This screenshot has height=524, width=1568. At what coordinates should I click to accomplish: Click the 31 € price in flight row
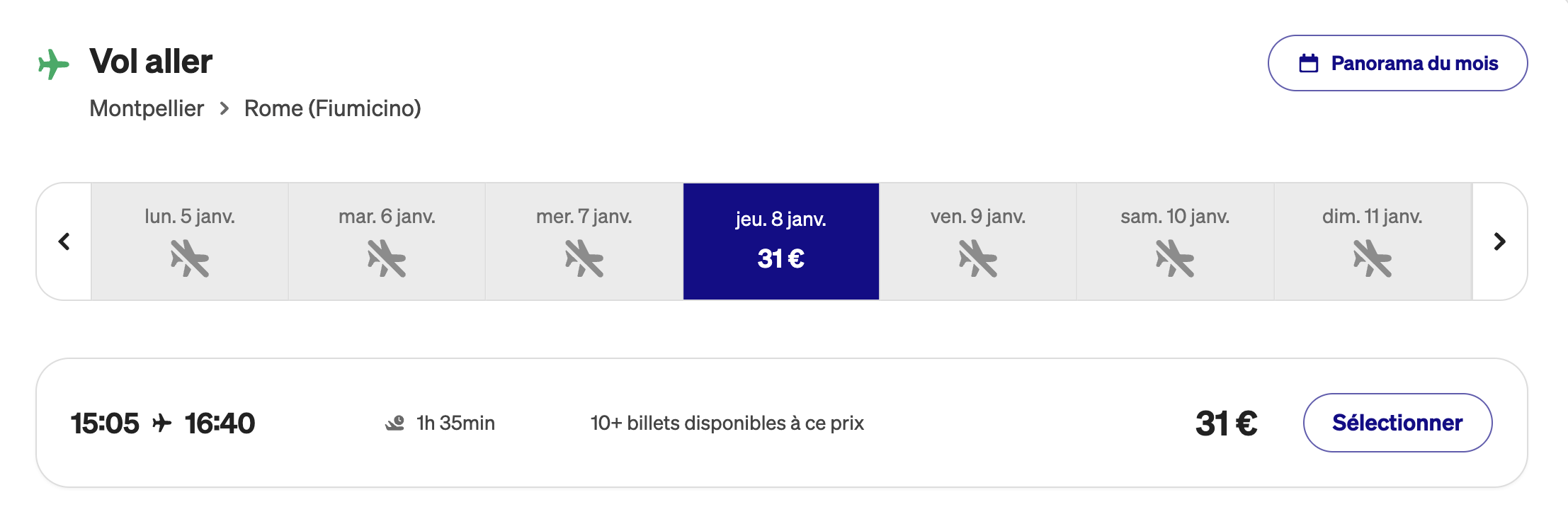(x=1226, y=423)
